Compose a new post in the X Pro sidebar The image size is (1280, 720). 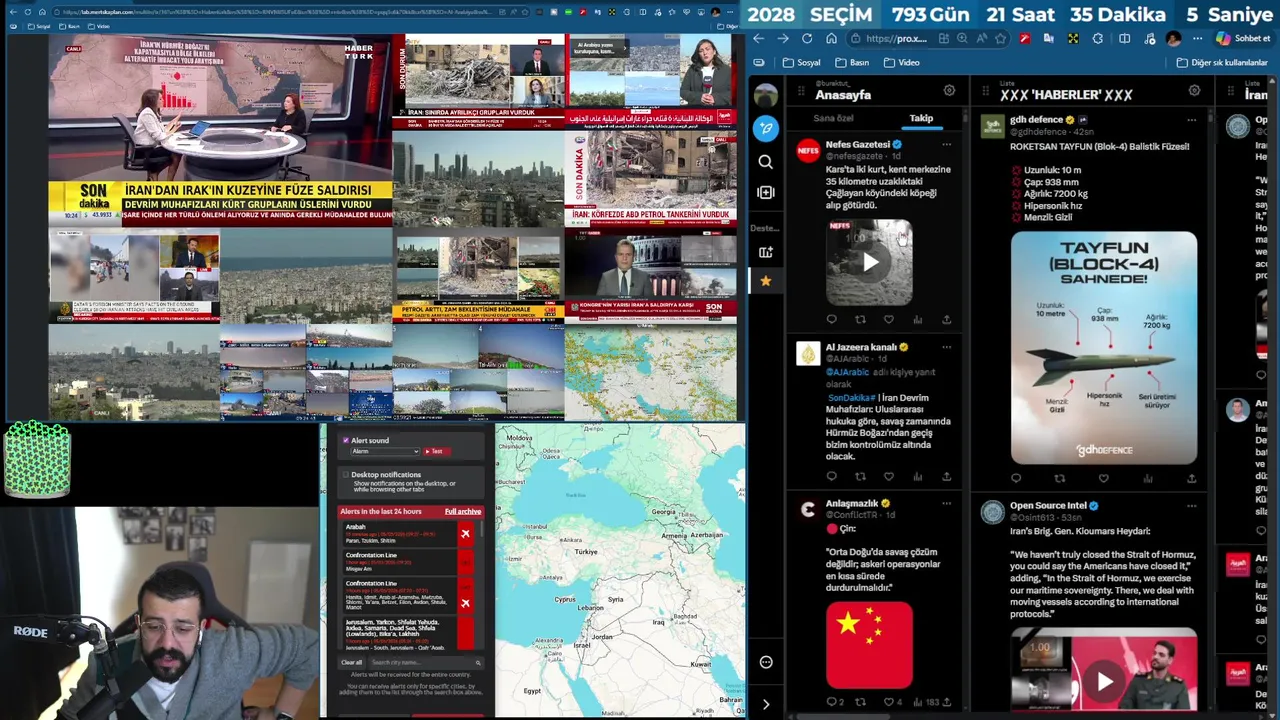(765, 128)
